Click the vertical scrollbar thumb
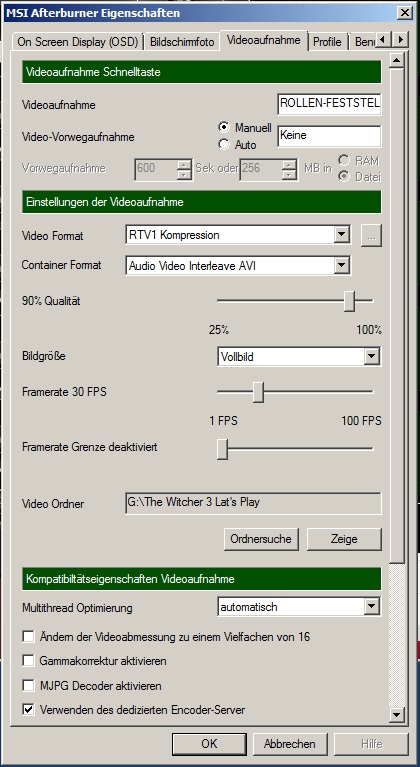This screenshot has width=420, height=767. tap(397, 316)
